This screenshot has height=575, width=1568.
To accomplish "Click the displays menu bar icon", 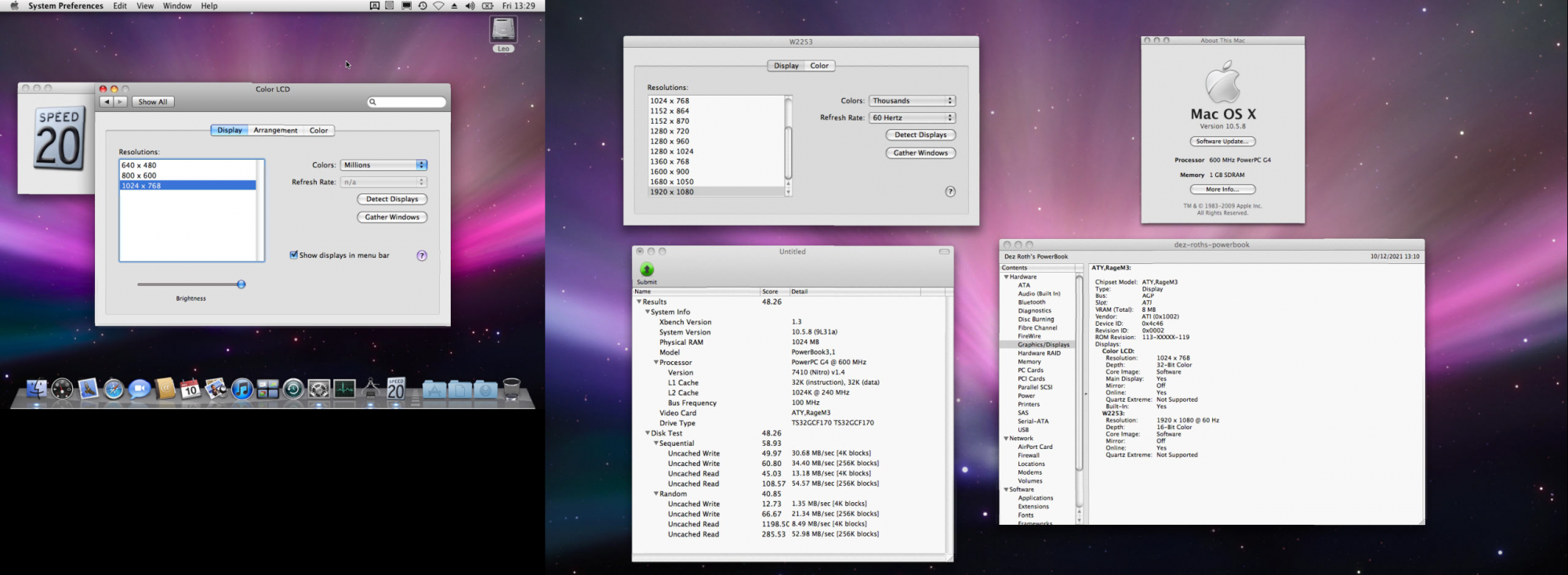I will click(x=406, y=5).
